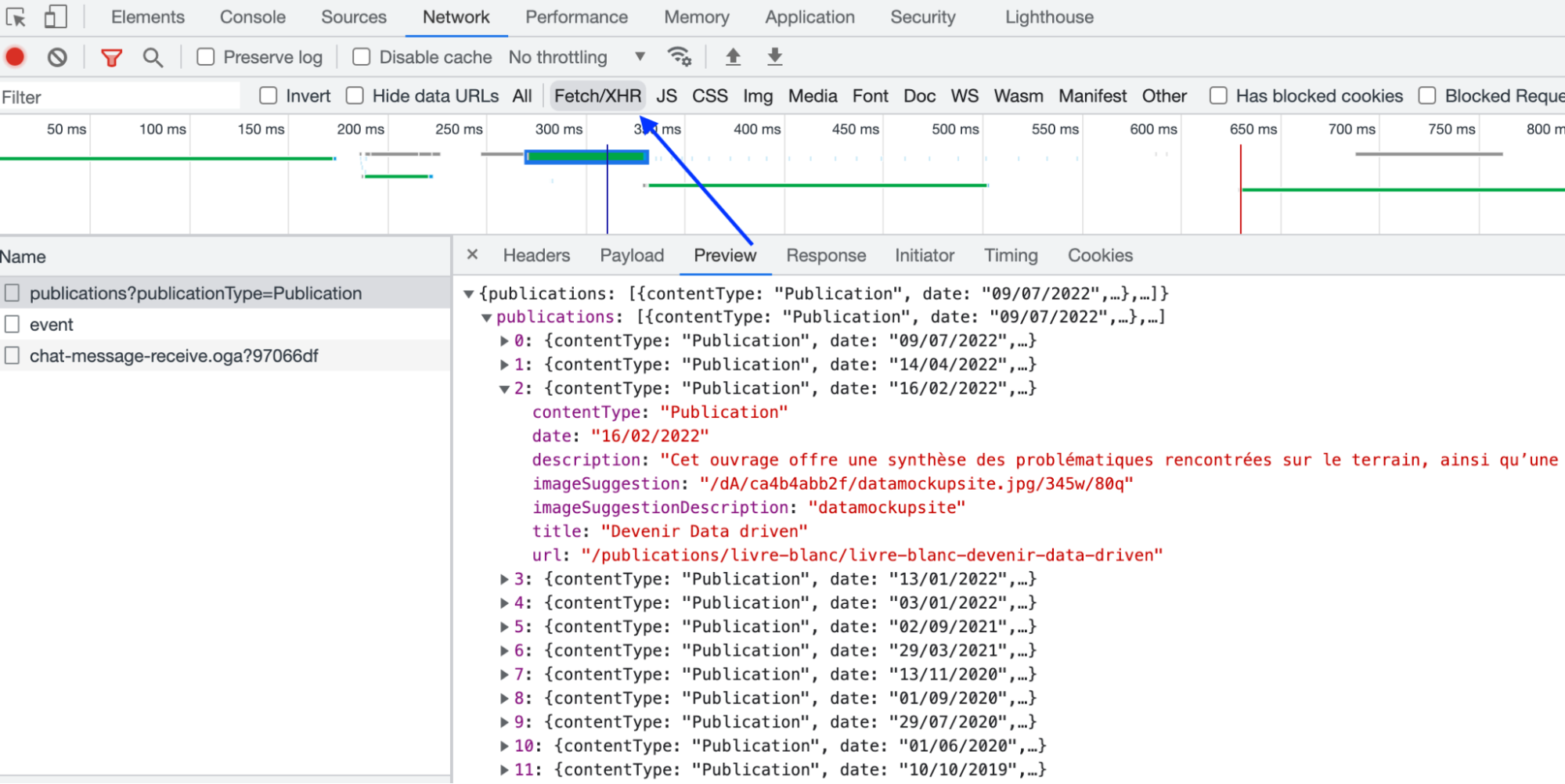The height and width of the screenshot is (784, 1565).
Task: Click the inspect element picker icon
Action: click(16, 16)
